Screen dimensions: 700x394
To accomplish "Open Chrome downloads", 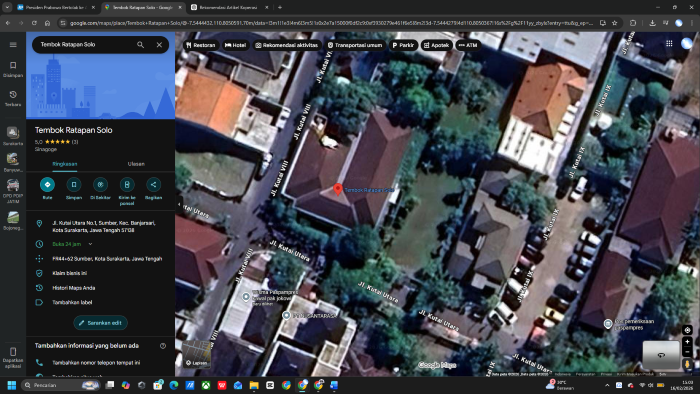I will [x=652, y=23].
